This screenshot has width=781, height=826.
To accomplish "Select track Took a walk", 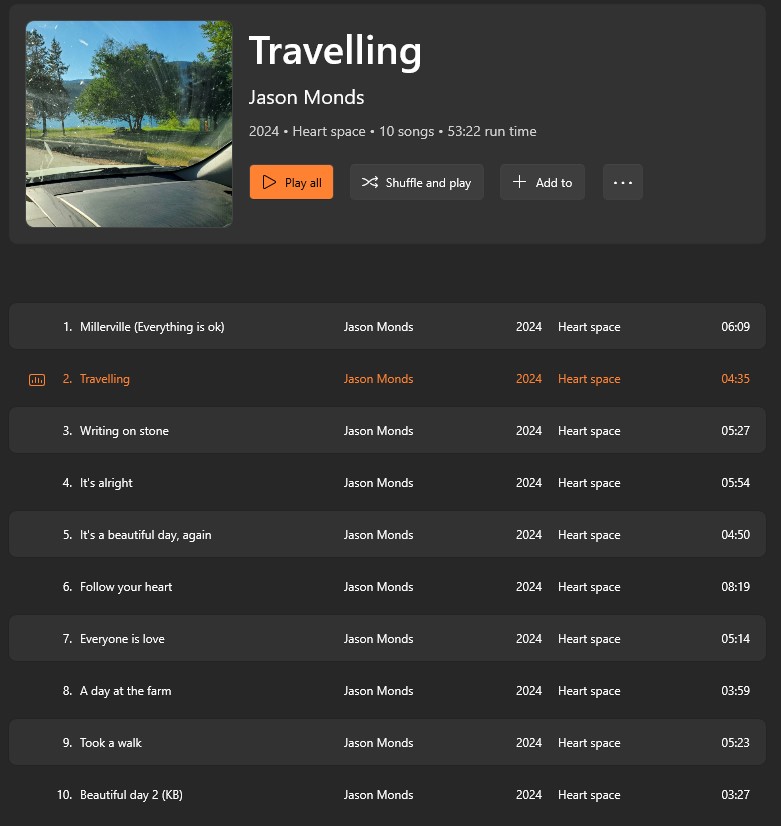I will 111,743.
